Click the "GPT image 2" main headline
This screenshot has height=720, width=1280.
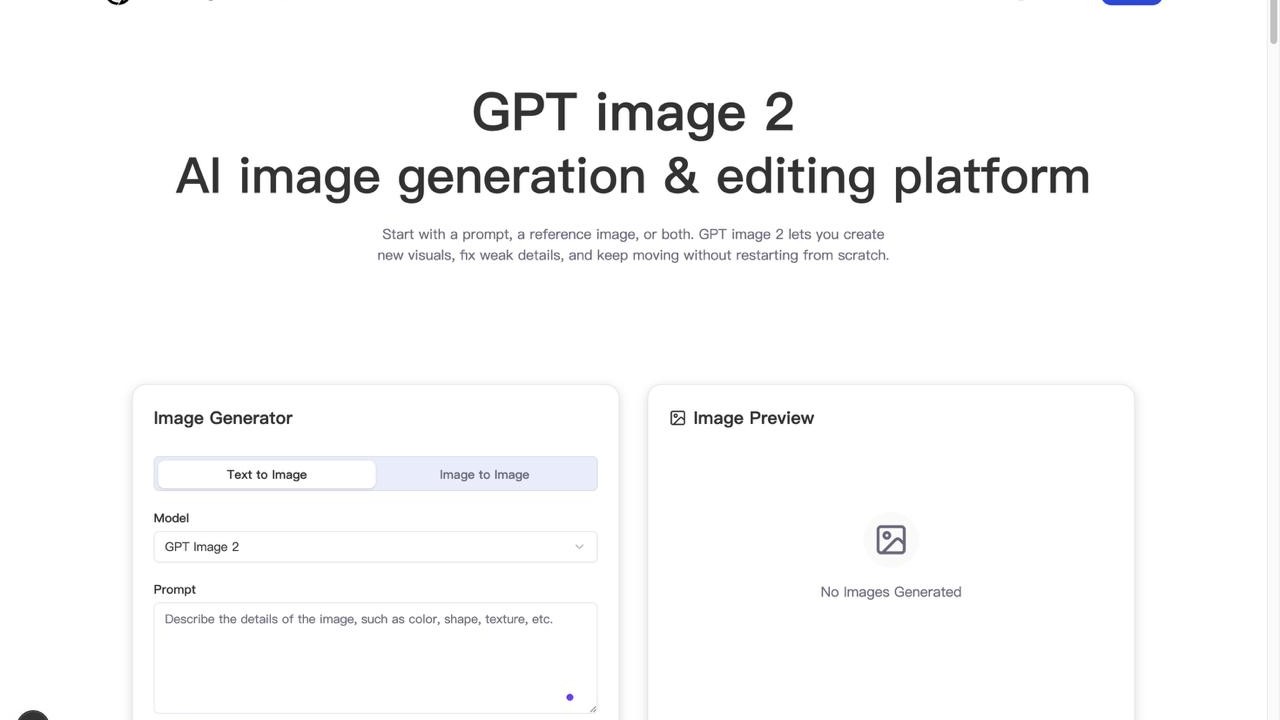(633, 112)
